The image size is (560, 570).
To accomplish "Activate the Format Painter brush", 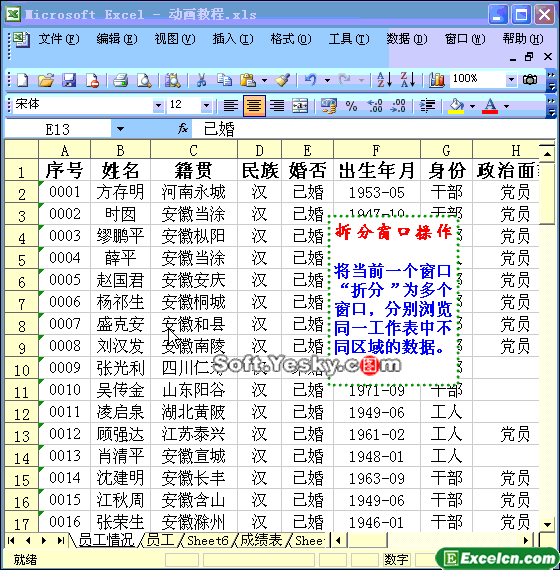I will pyautogui.click(x=283, y=80).
